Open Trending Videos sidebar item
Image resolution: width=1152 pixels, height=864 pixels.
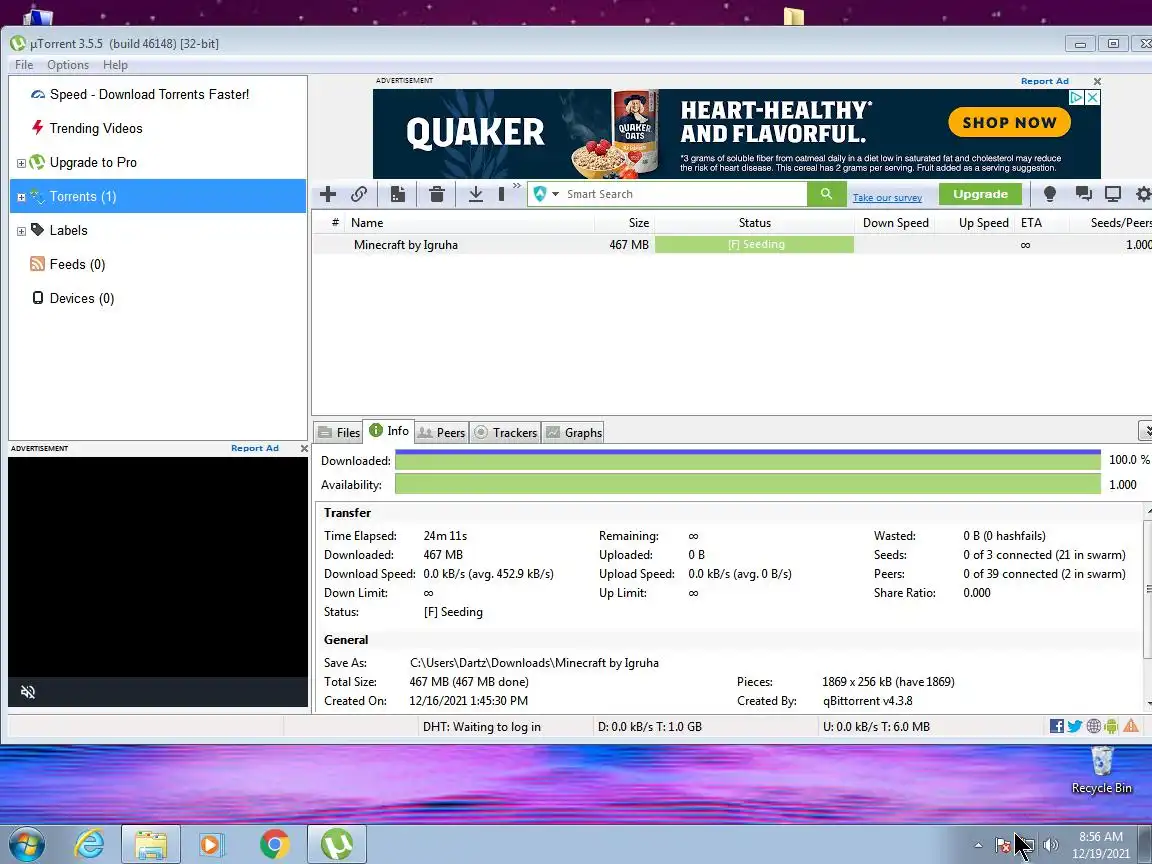pos(86,128)
